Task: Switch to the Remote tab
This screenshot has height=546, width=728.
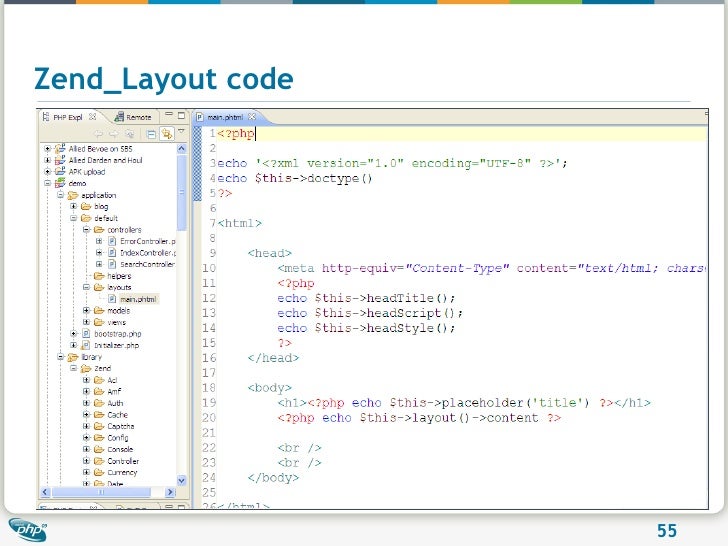Action: [133, 117]
